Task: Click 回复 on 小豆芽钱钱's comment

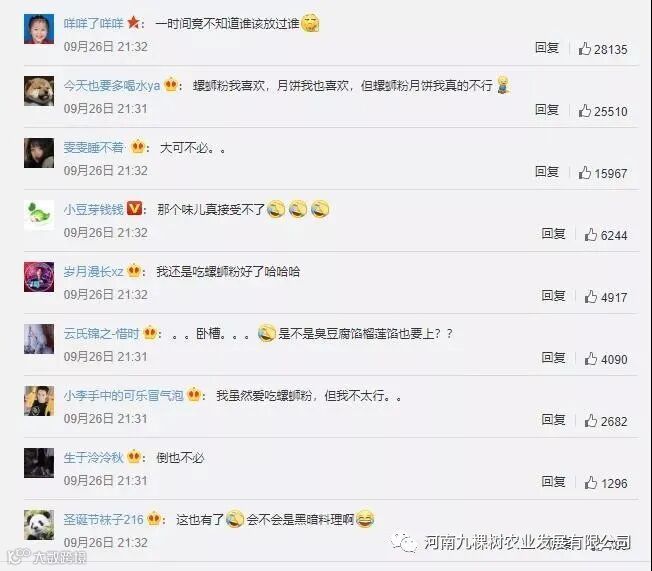Action: pyautogui.click(x=553, y=234)
